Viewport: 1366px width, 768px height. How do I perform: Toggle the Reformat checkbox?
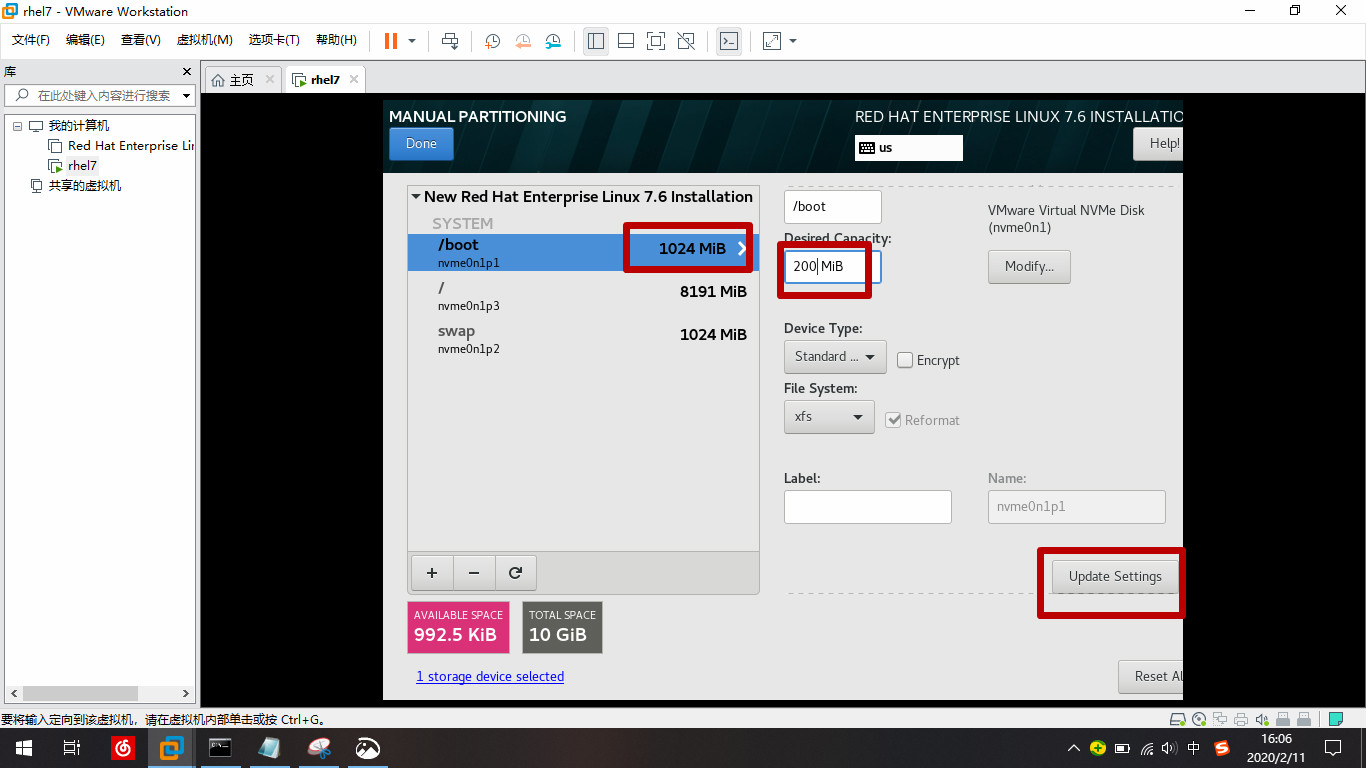coord(894,420)
